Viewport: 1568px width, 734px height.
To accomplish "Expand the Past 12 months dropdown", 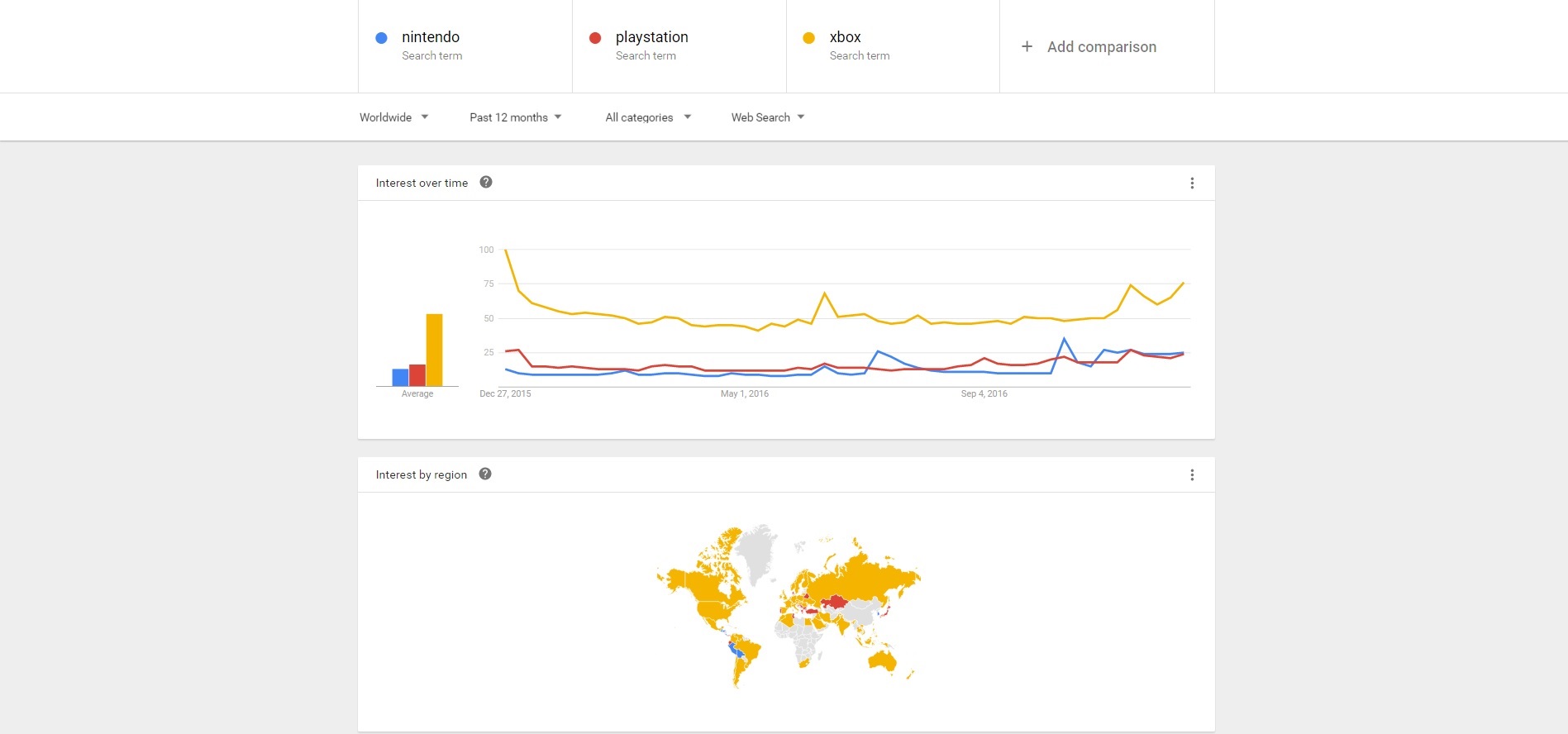I will click(515, 117).
